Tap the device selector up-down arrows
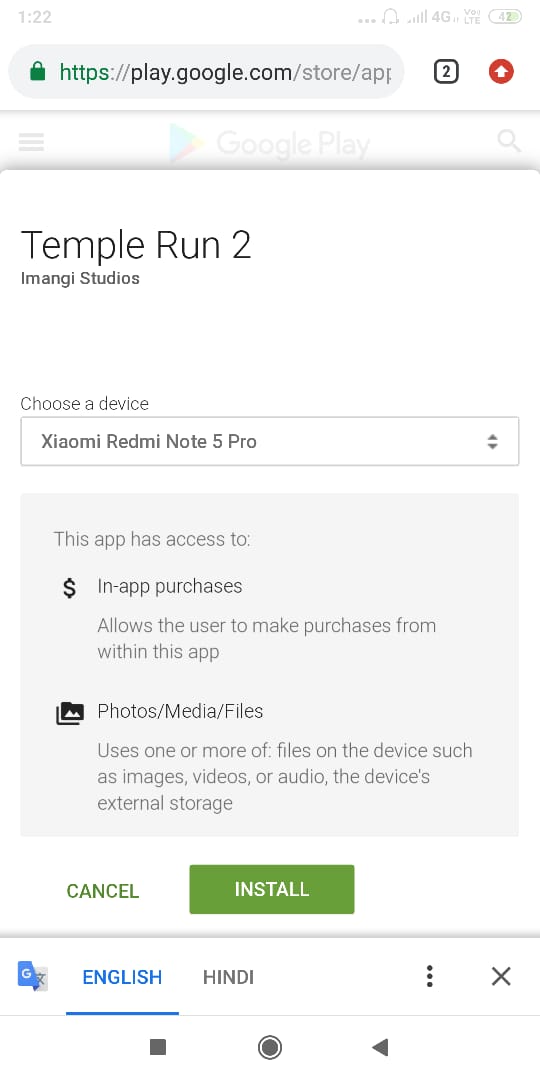 point(492,442)
